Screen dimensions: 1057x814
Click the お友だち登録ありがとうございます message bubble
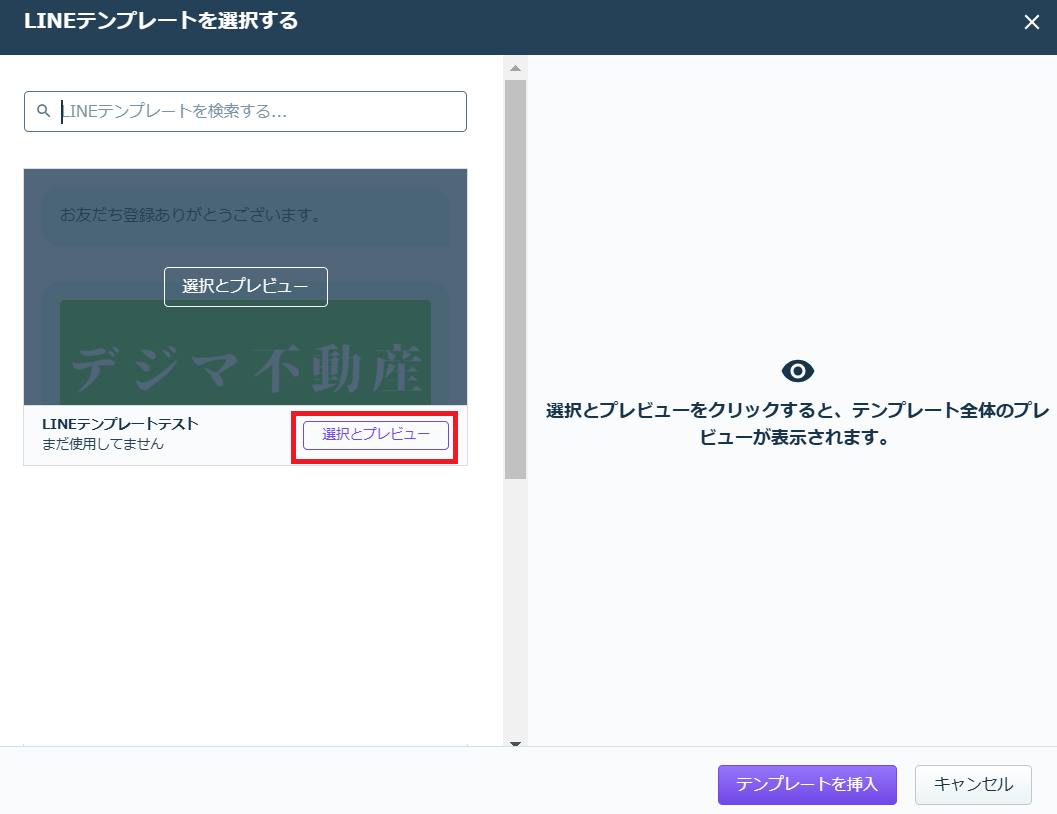pos(245,216)
